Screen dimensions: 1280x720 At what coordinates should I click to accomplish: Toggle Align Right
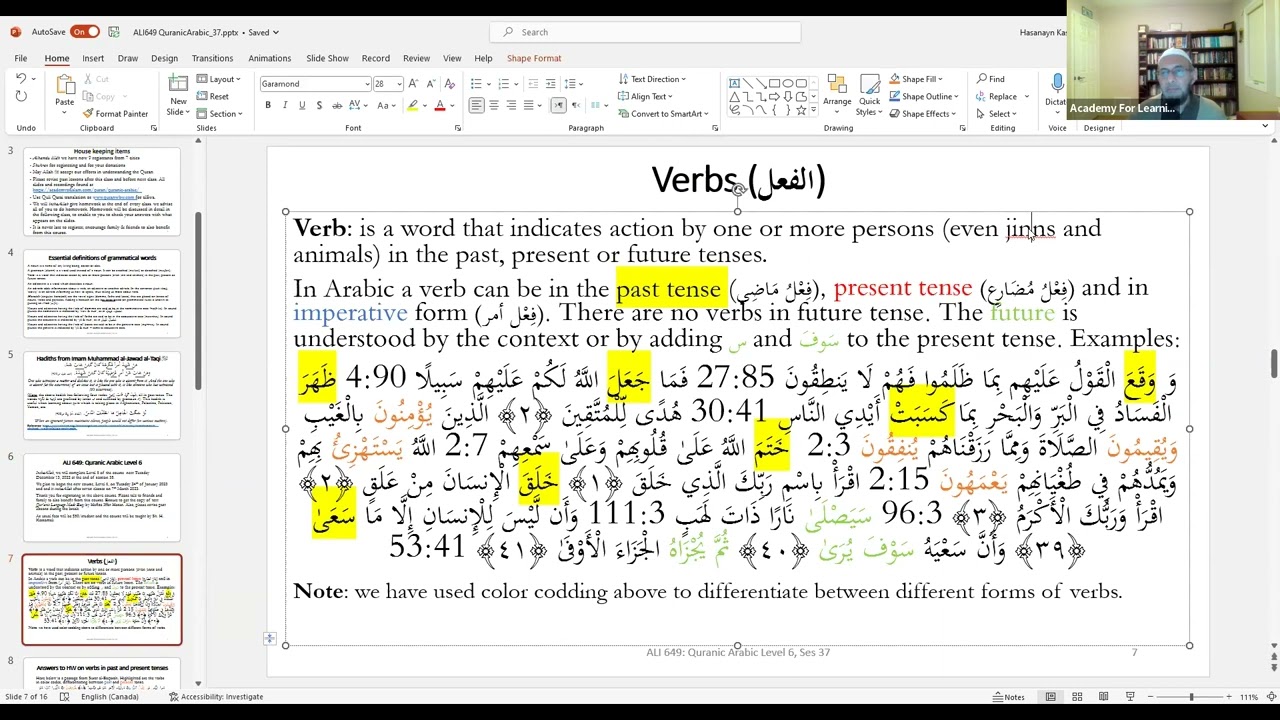pyautogui.click(x=511, y=106)
